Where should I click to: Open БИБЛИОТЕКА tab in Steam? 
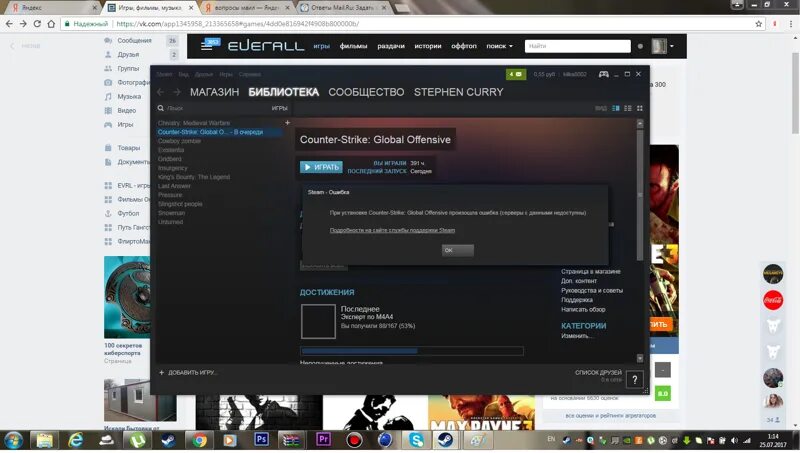click(x=284, y=92)
